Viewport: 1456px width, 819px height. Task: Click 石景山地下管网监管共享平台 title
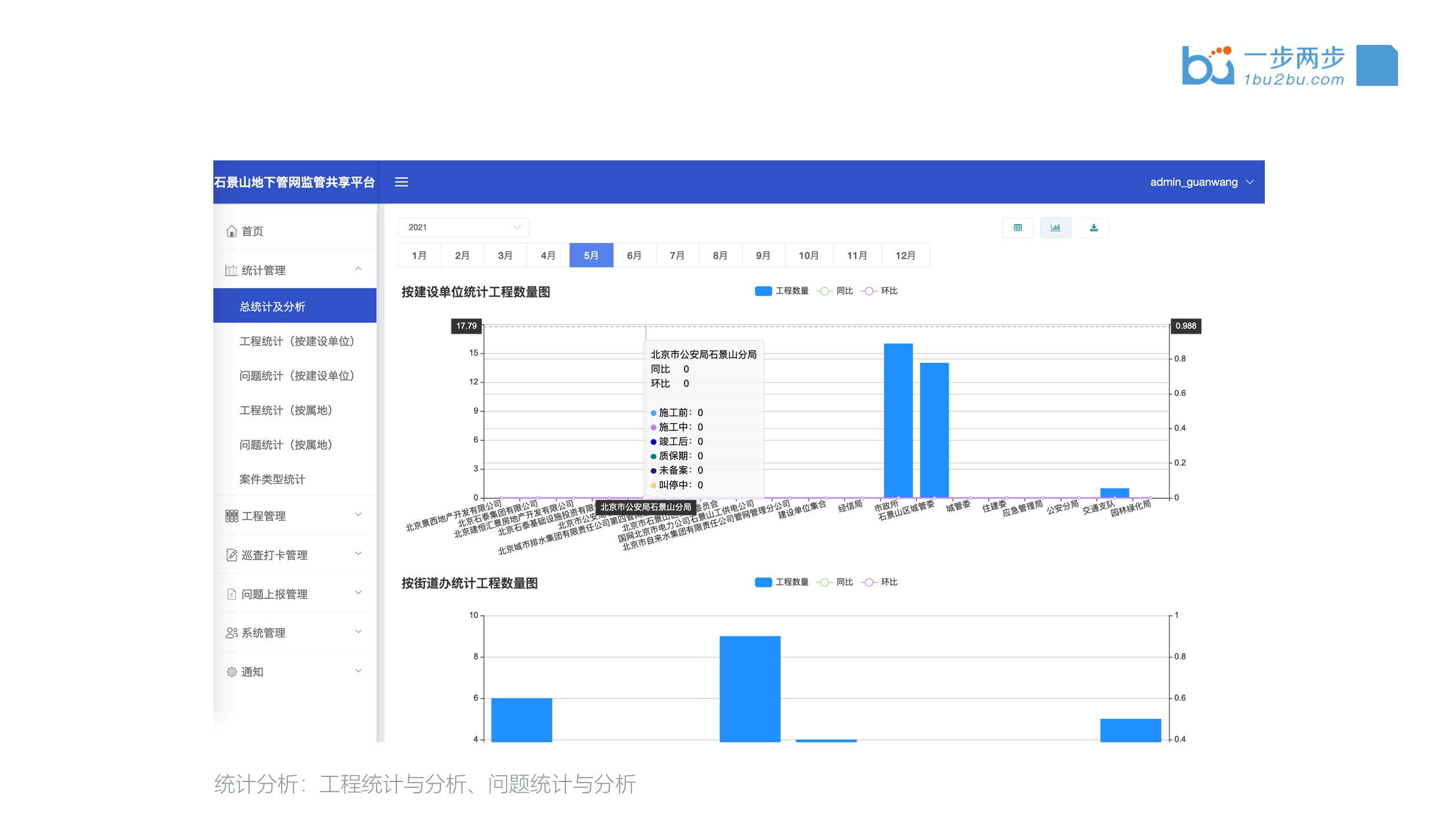pyautogui.click(x=294, y=182)
